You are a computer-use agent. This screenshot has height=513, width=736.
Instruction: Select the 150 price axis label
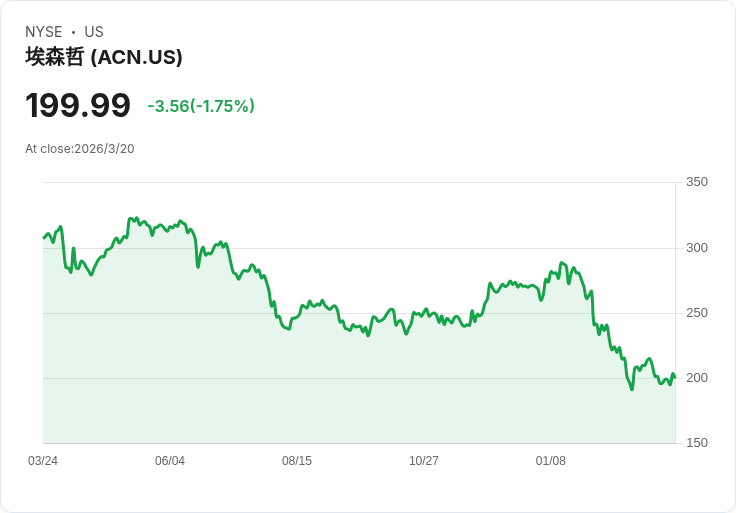click(x=697, y=443)
